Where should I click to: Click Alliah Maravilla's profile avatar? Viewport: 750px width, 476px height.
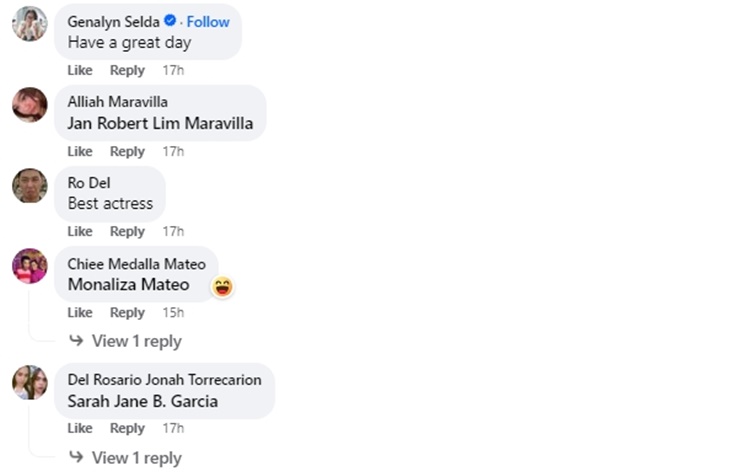(29, 104)
